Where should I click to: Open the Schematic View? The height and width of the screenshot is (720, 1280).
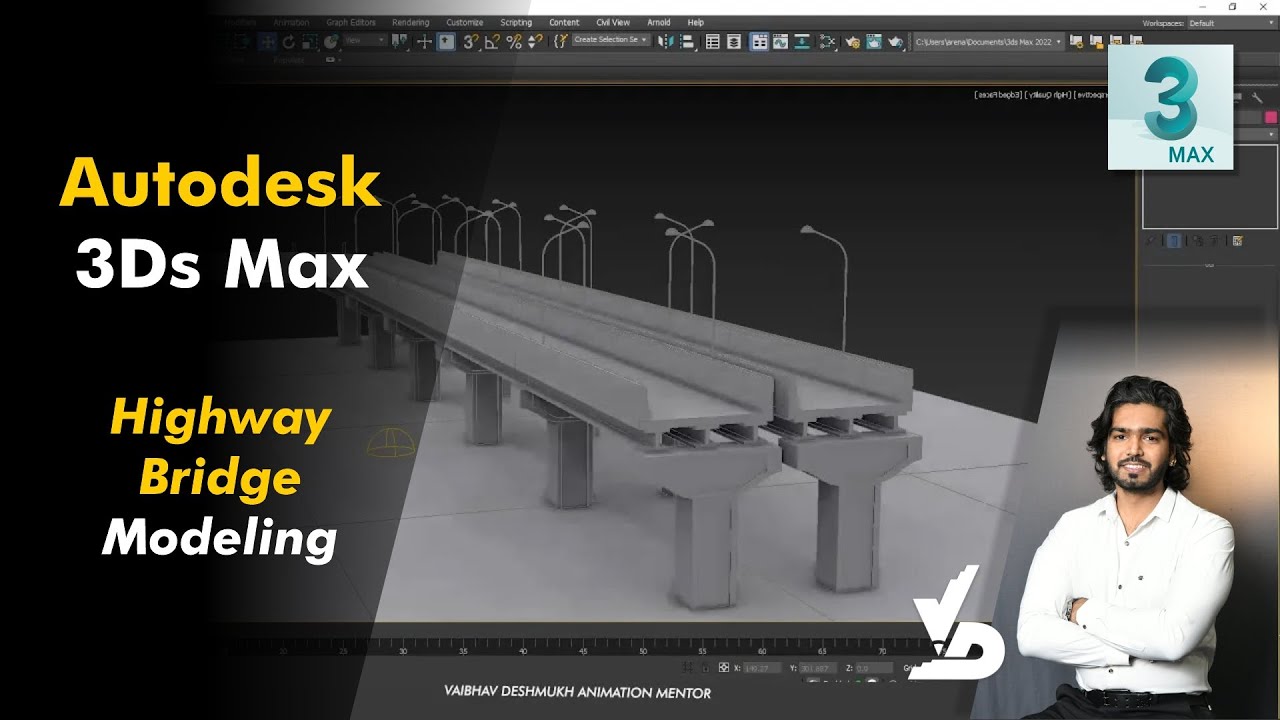pos(826,42)
